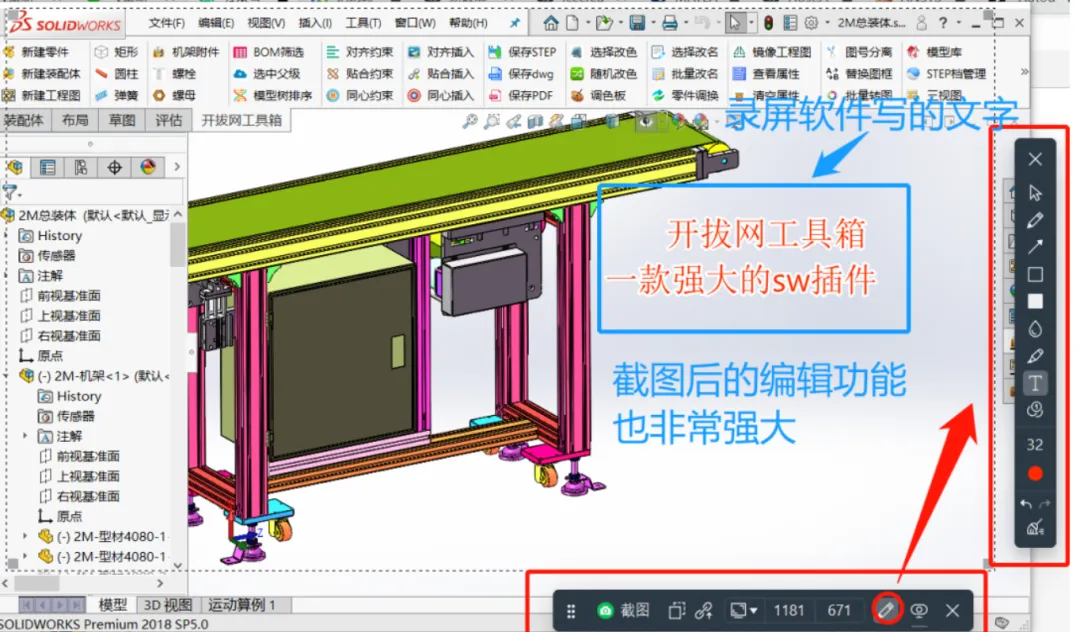The image size is (1080, 632).
Task: Open the 查看属性 view properties tool
Action: point(766,74)
